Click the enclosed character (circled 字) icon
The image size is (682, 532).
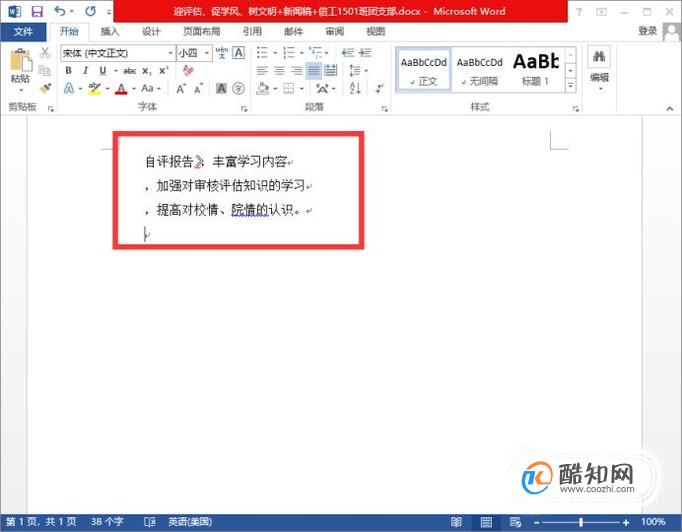tap(238, 89)
